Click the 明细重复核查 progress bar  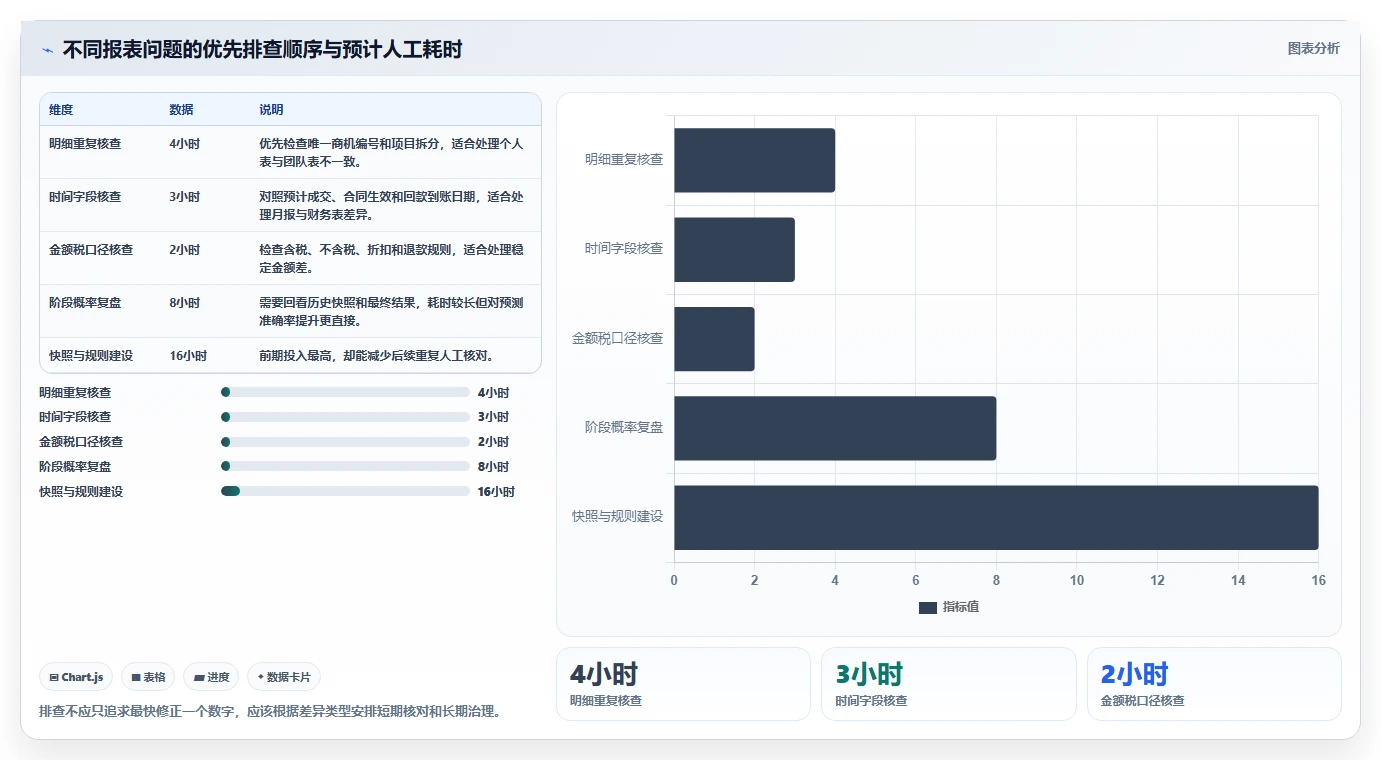tap(345, 392)
